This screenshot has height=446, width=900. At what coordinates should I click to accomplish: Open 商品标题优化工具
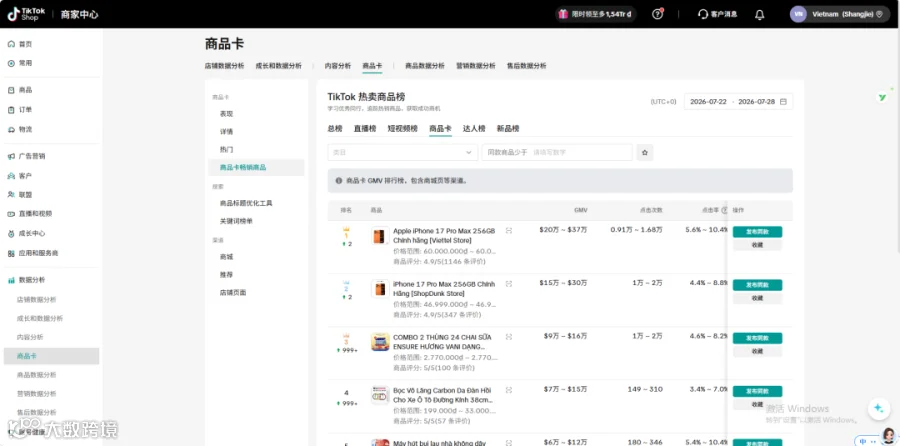pyautogui.click(x=246, y=204)
